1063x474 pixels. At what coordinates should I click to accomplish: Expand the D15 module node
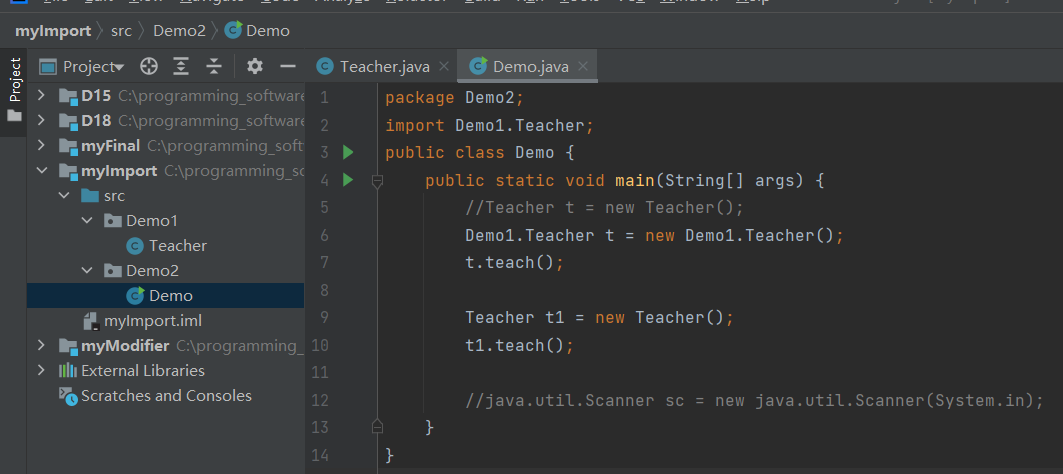pyautogui.click(x=41, y=96)
